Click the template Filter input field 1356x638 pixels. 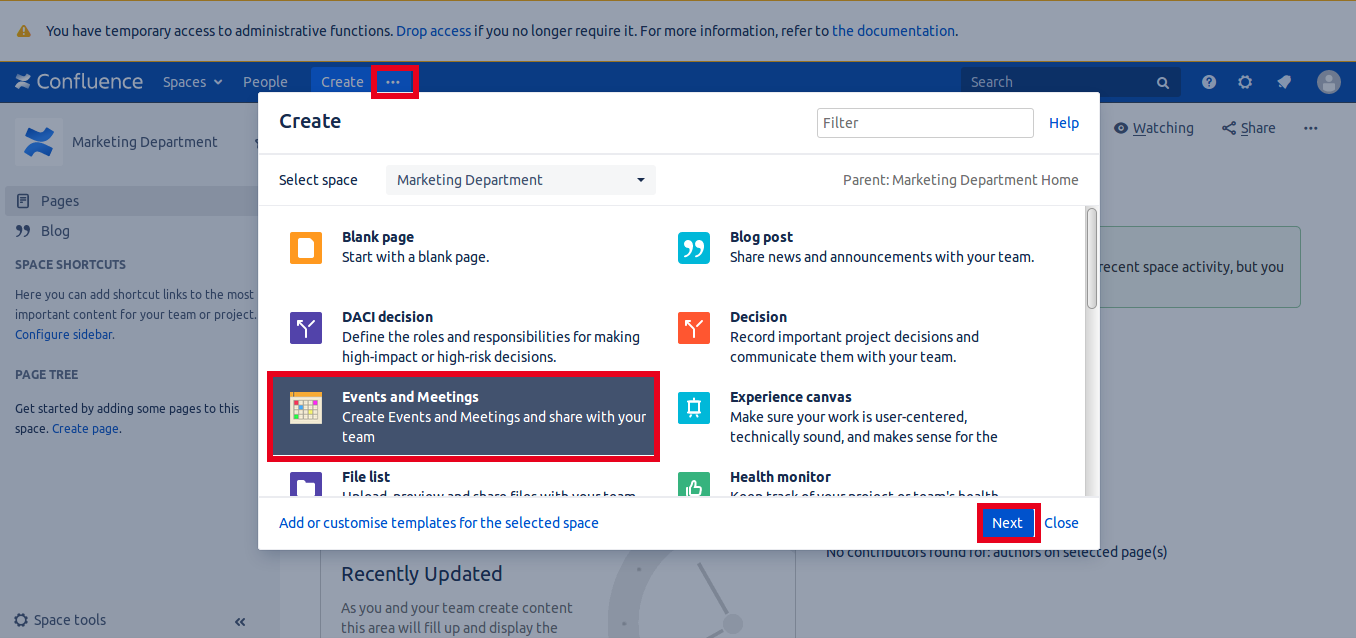coord(925,123)
